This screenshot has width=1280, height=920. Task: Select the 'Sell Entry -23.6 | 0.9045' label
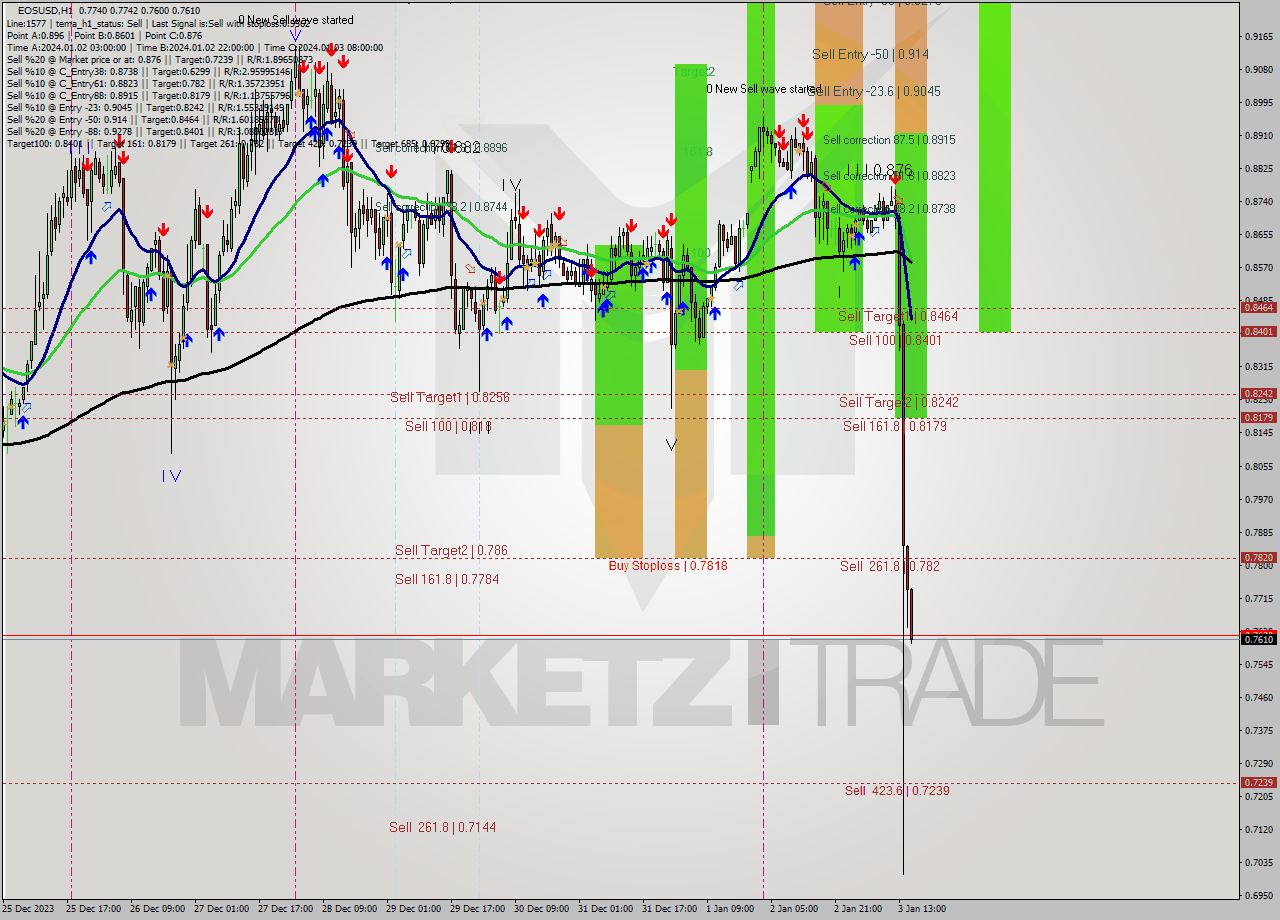click(x=874, y=91)
